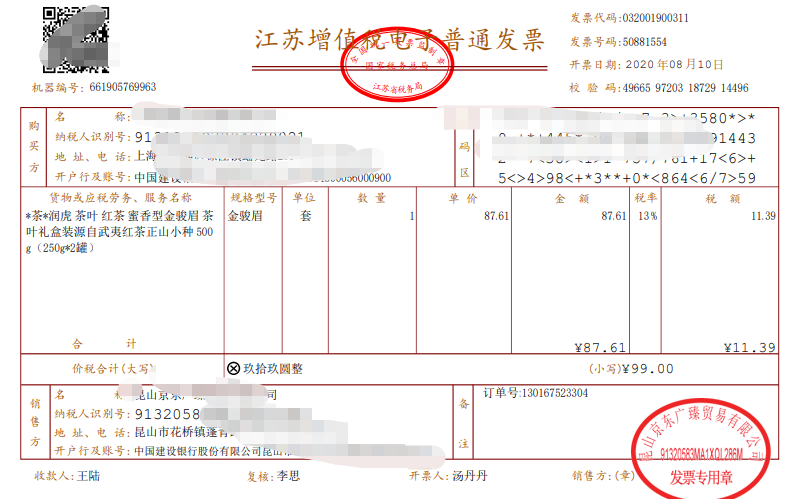Click the amount in words 玖拾玖圆整

(x=273, y=369)
